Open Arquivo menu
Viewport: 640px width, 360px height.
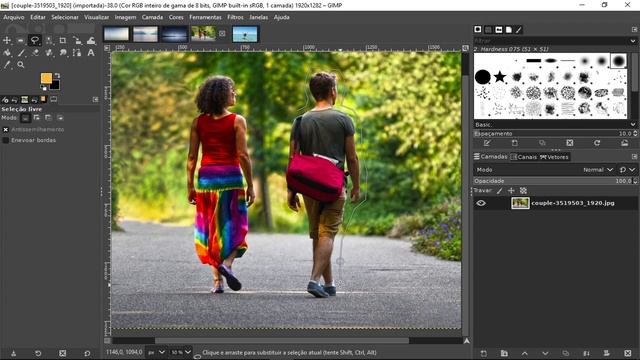coord(14,17)
